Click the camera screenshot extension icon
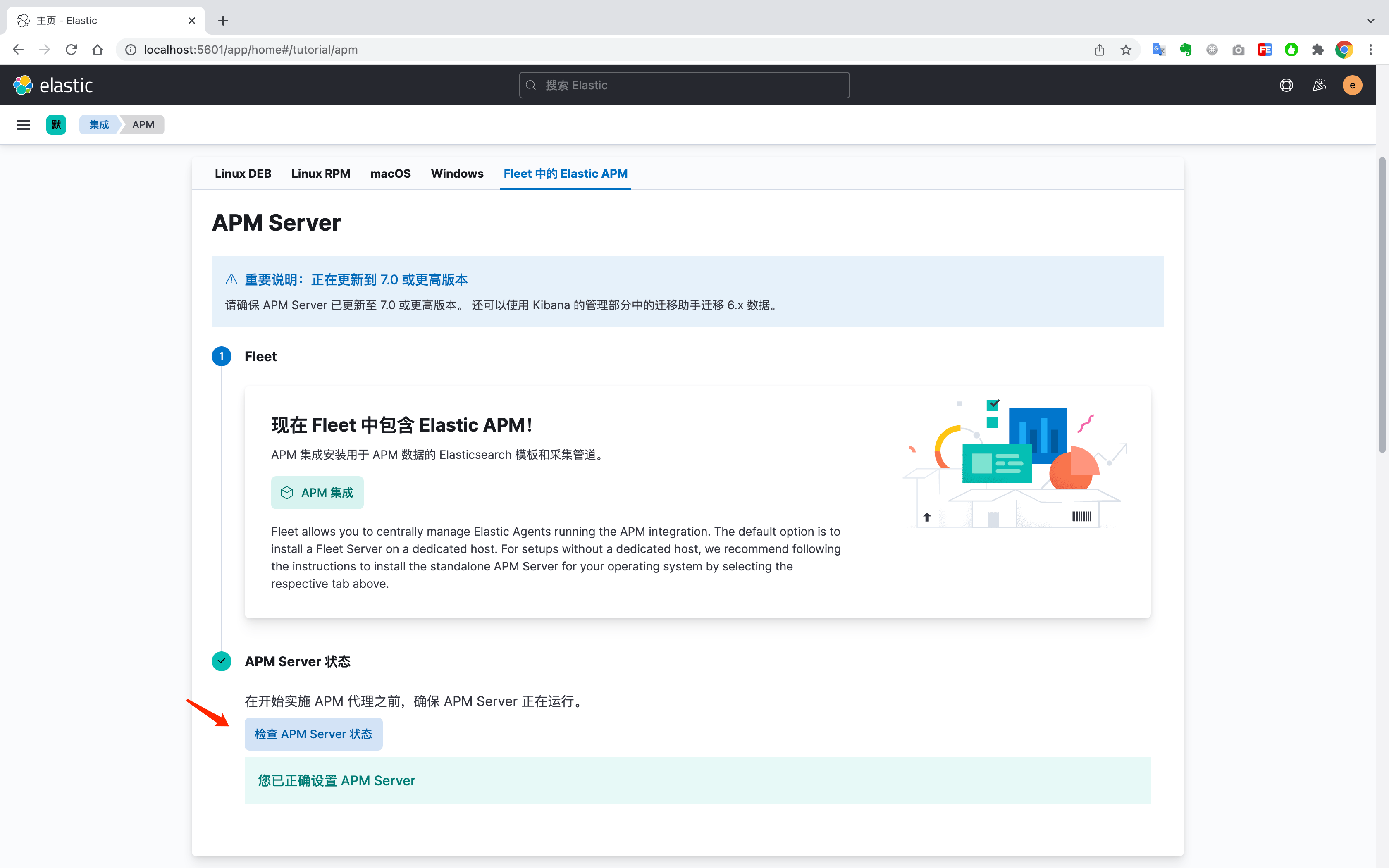This screenshot has width=1389, height=868. click(1238, 50)
